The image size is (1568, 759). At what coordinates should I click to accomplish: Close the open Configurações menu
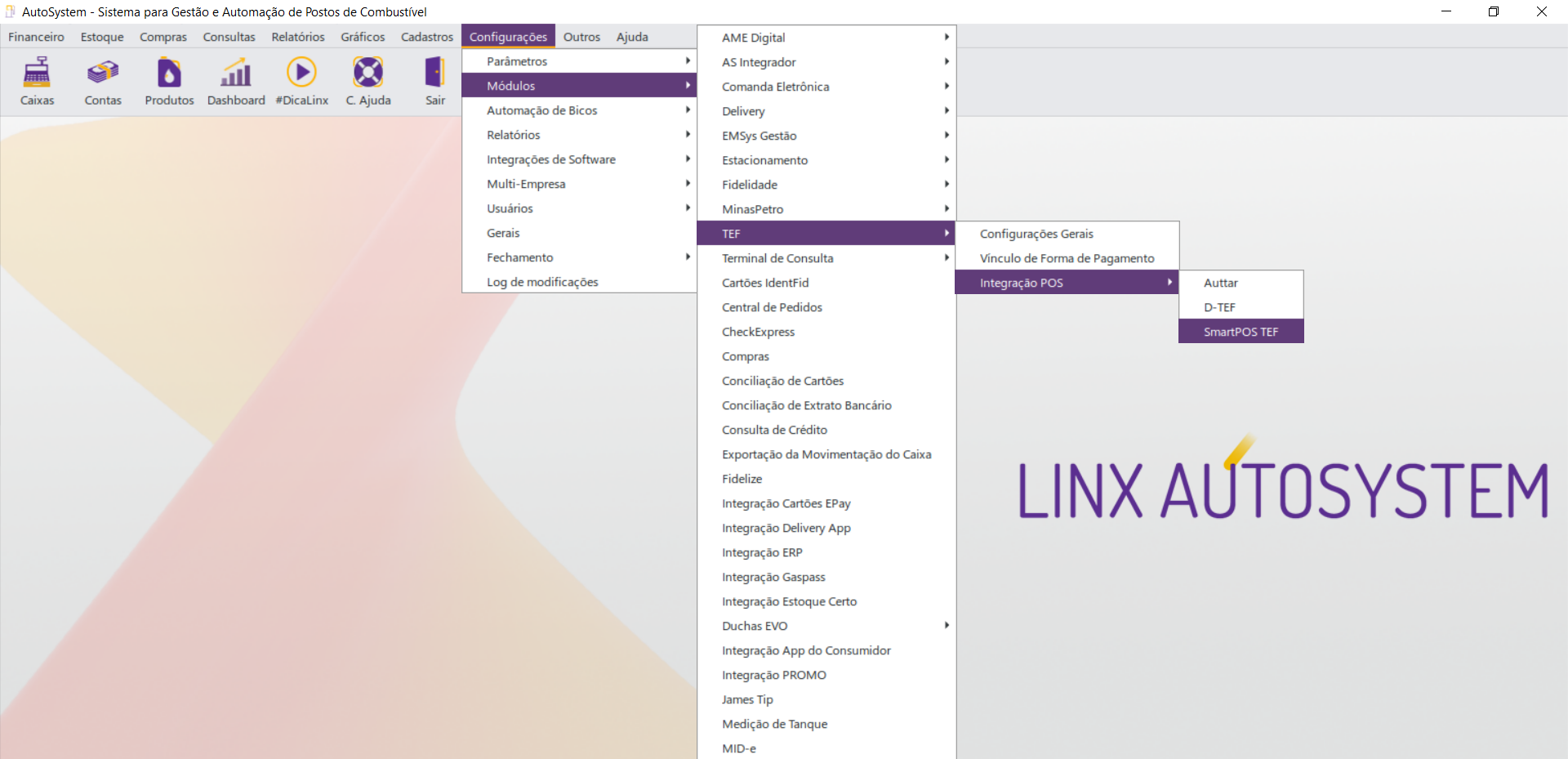click(x=508, y=37)
